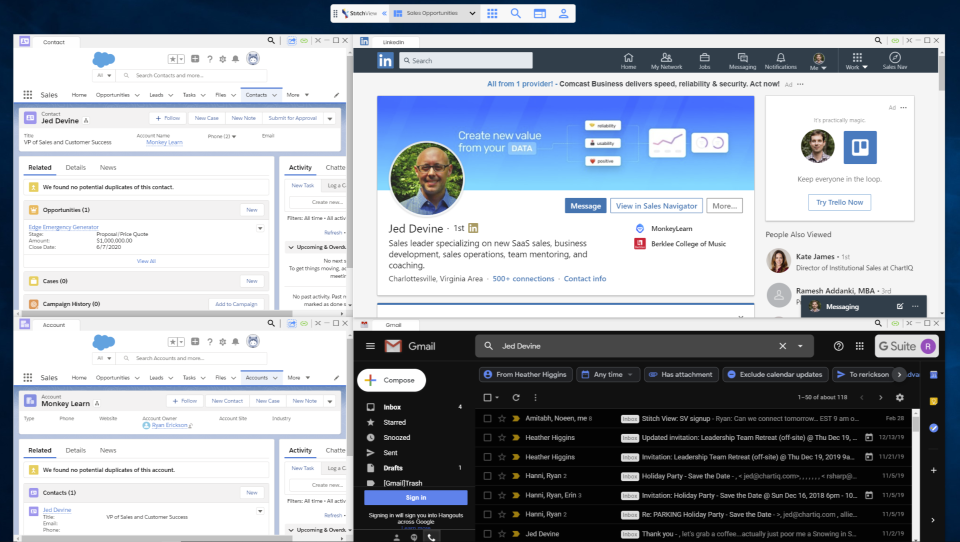The width and height of the screenshot is (960, 542).
Task: Click the Gmail search field with Jed Devine
Action: pyautogui.click(x=637, y=346)
